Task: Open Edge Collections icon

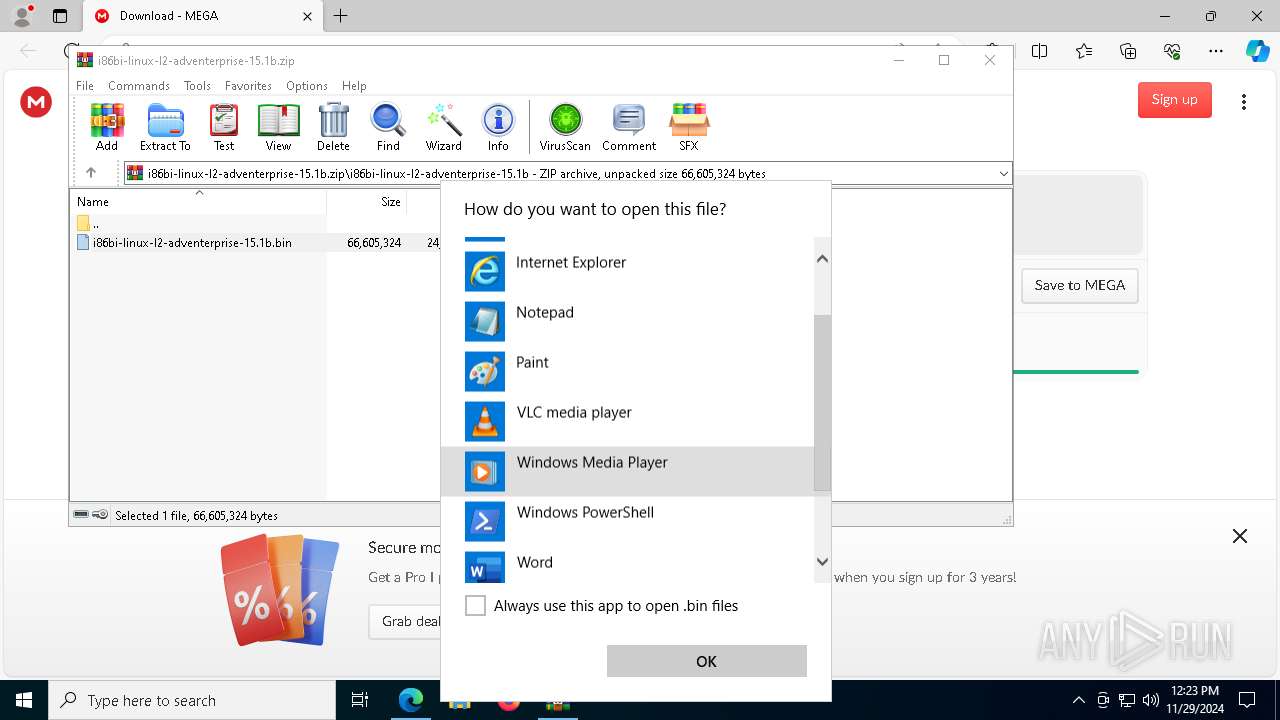Action: coord(1128,51)
